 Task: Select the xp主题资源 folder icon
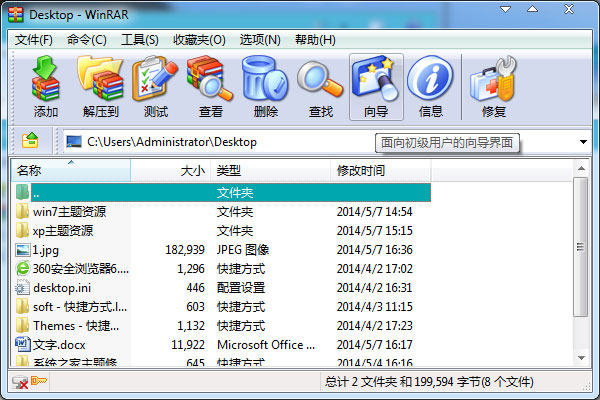pyautogui.click(x=23, y=230)
